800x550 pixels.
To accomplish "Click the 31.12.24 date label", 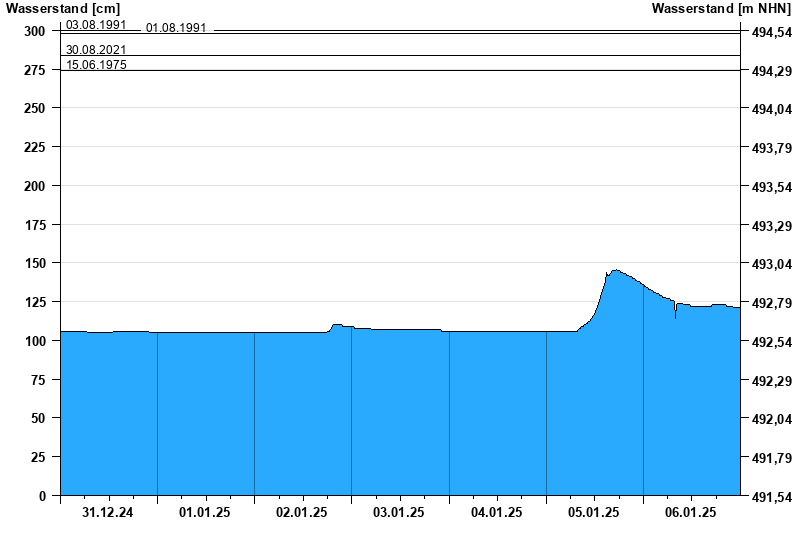I will (x=108, y=512).
